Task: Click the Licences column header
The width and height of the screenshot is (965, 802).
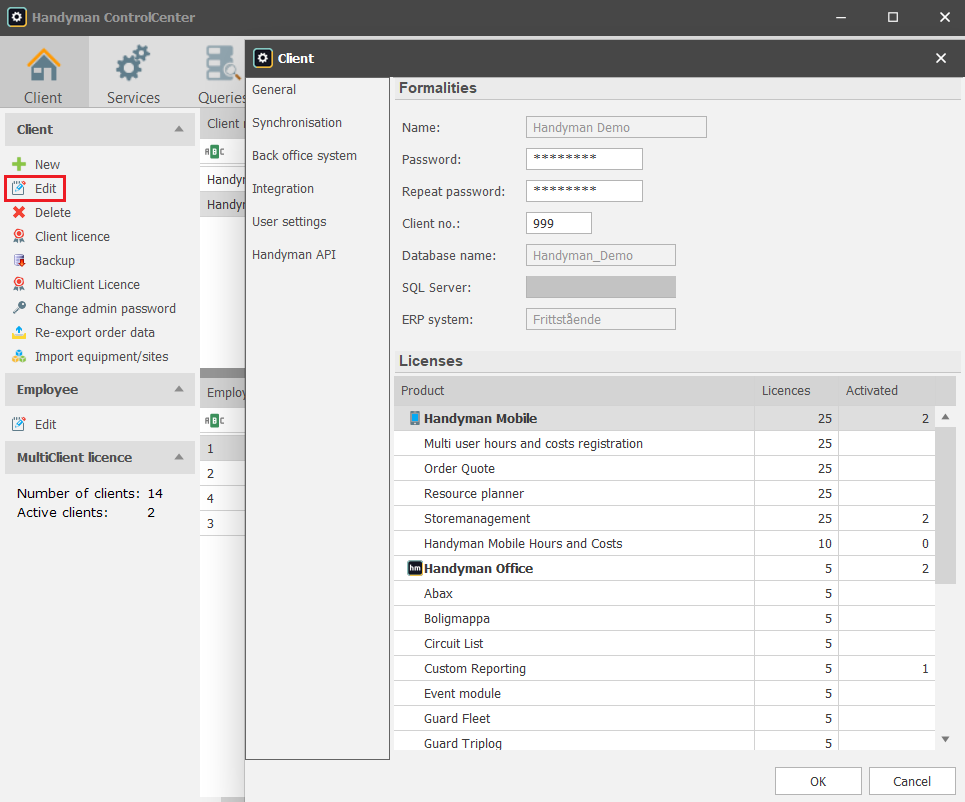Action: (796, 391)
